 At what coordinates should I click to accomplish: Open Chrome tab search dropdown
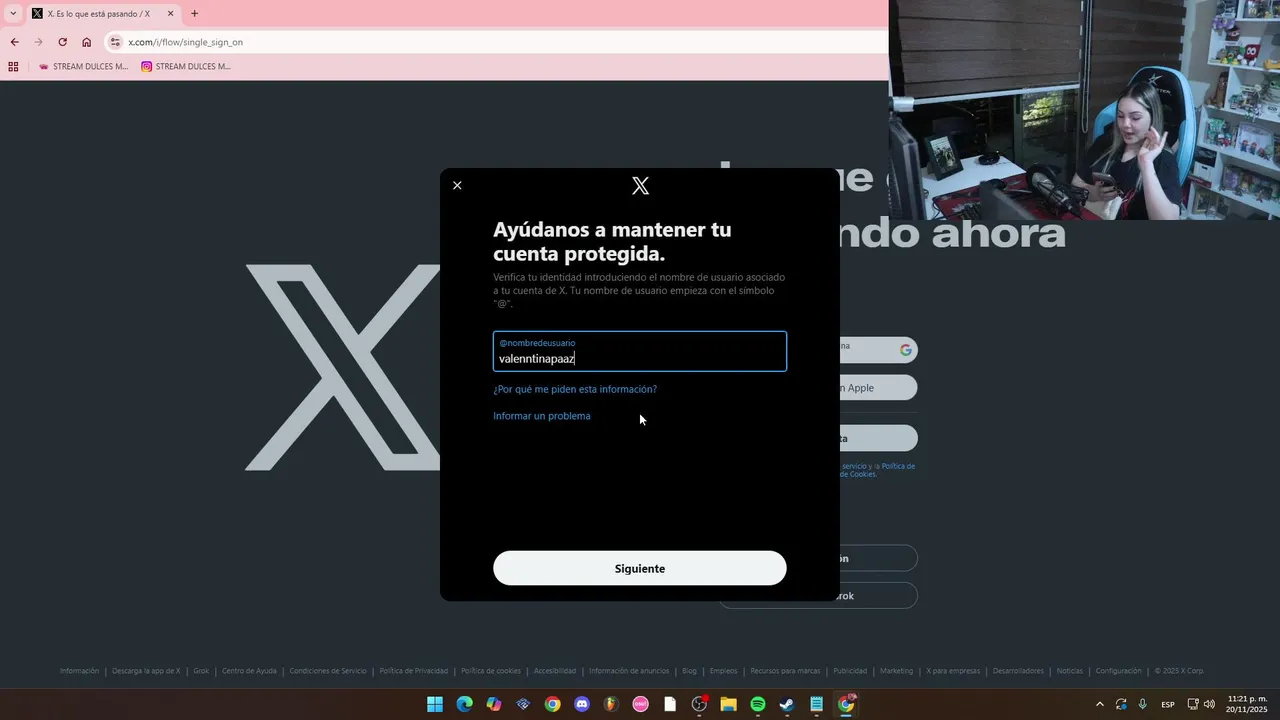point(13,13)
